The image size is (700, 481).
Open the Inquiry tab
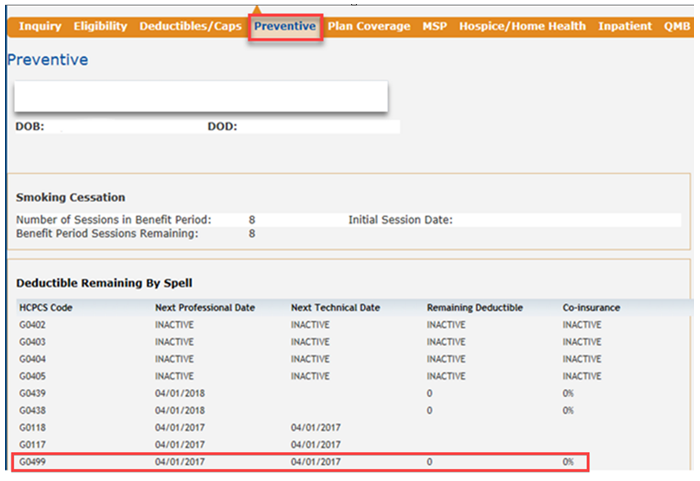pyautogui.click(x=40, y=26)
